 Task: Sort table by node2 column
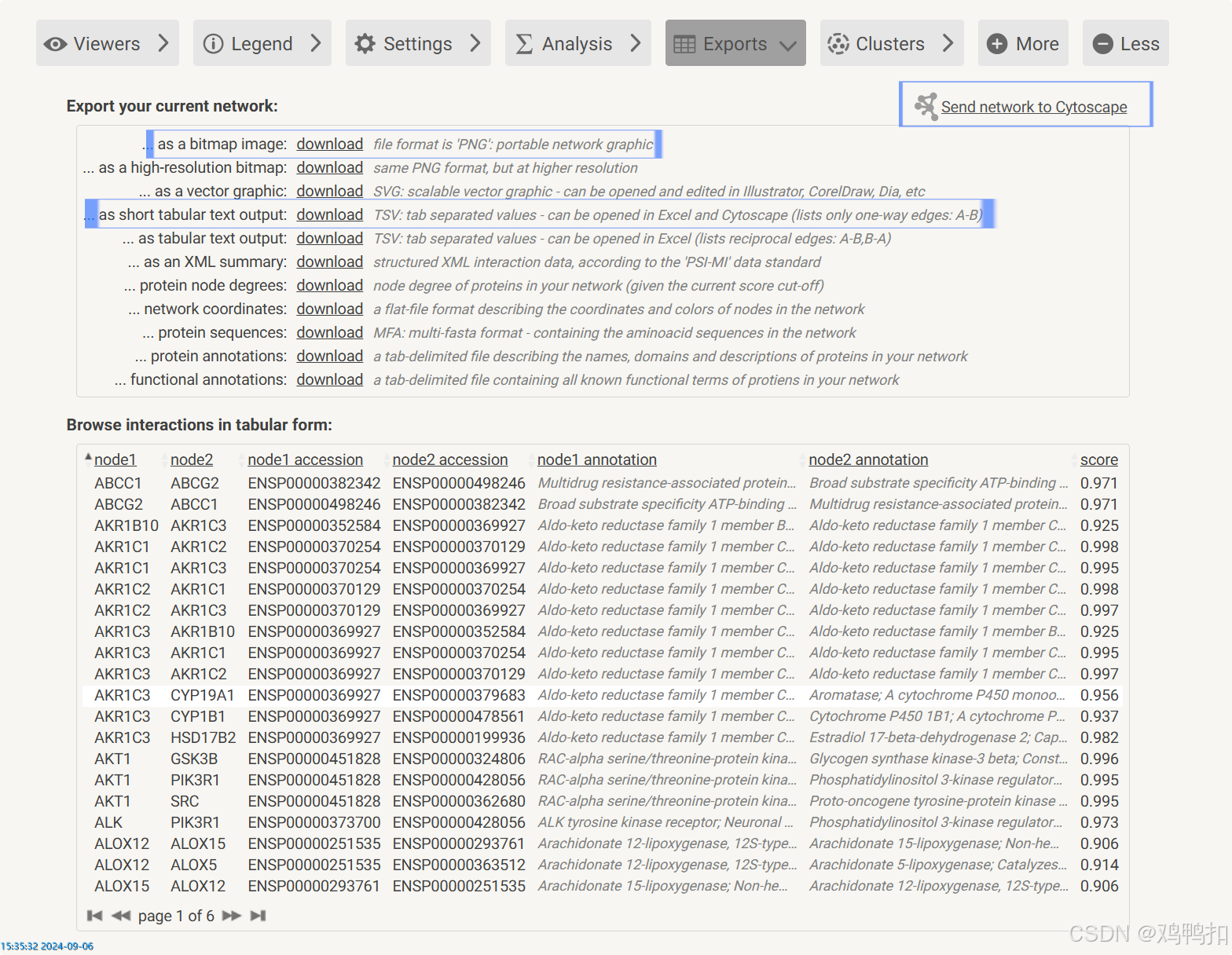point(192,460)
